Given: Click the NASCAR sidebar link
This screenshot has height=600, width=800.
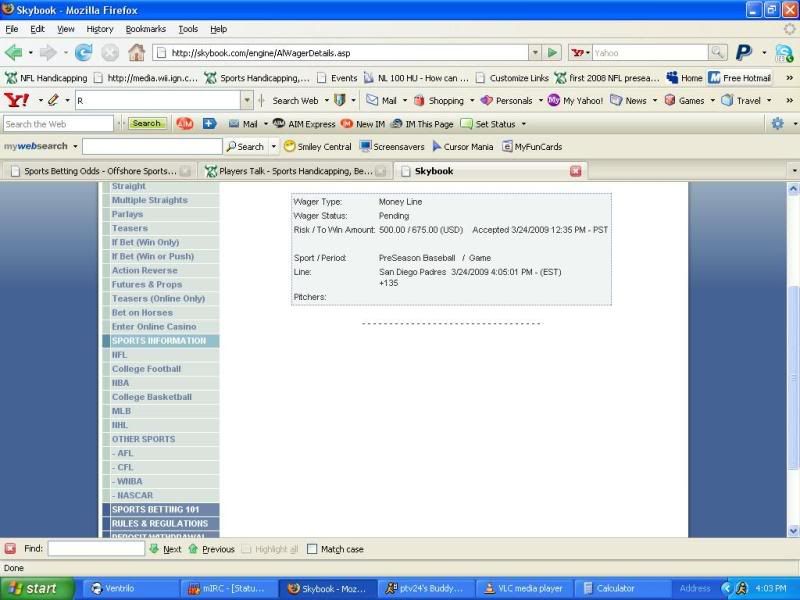Looking at the screenshot, I should (x=132, y=495).
